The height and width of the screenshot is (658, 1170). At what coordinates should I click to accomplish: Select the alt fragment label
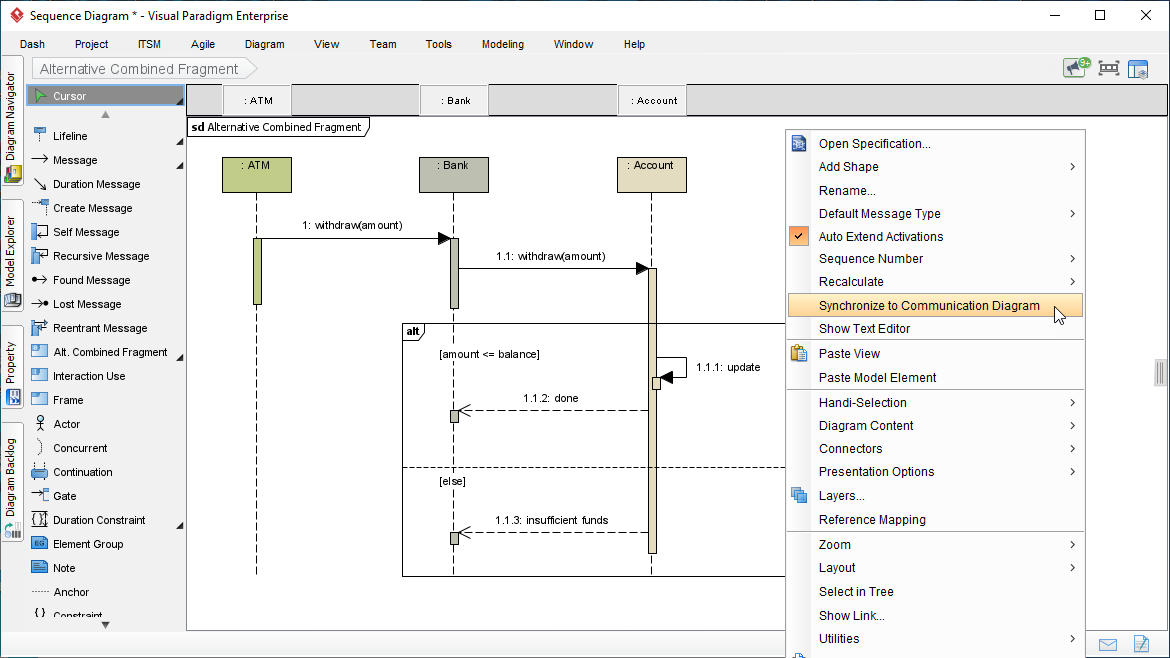click(413, 331)
